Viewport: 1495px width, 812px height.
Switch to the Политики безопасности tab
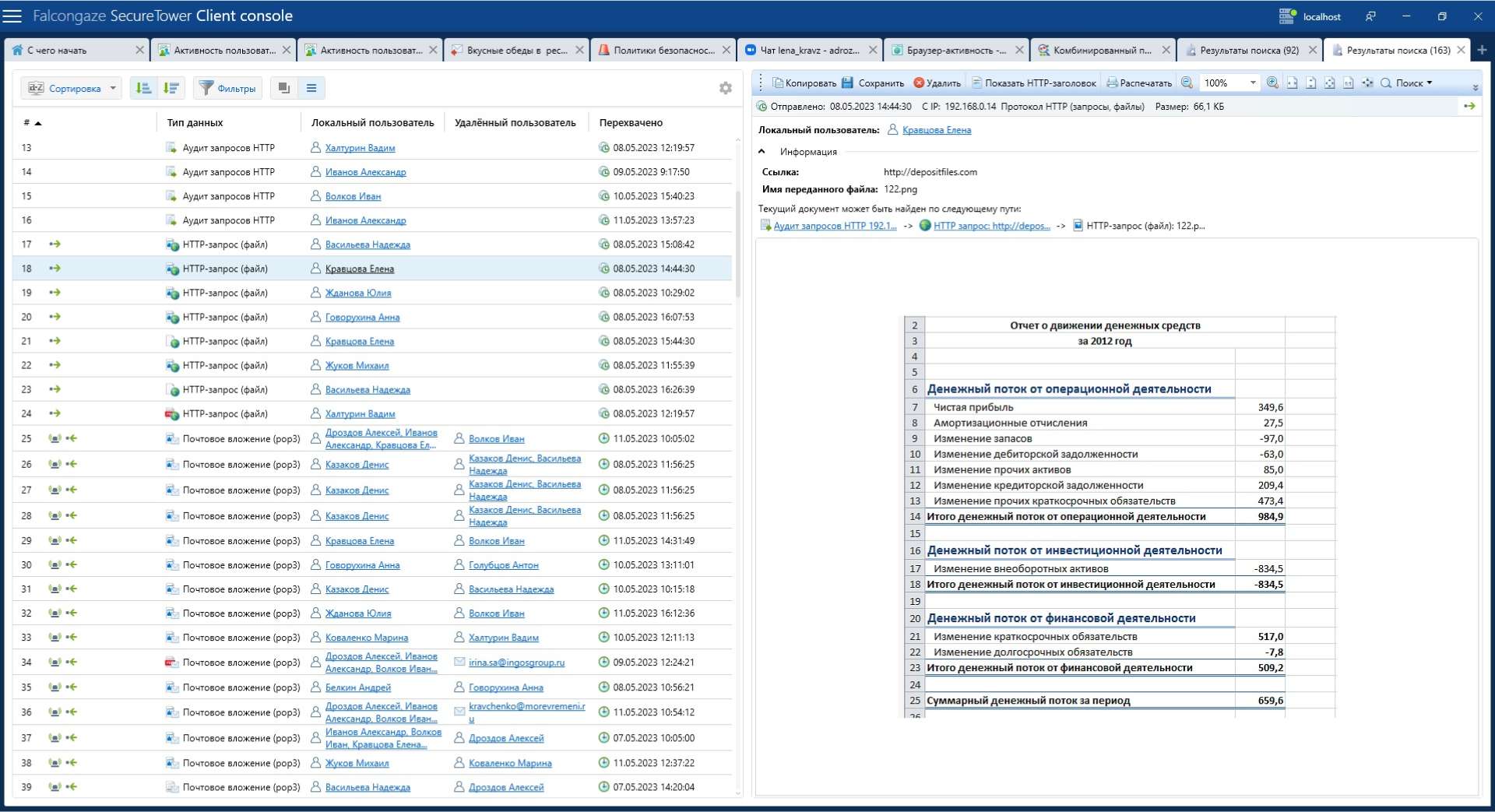pyautogui.click(x=663, y=50)
